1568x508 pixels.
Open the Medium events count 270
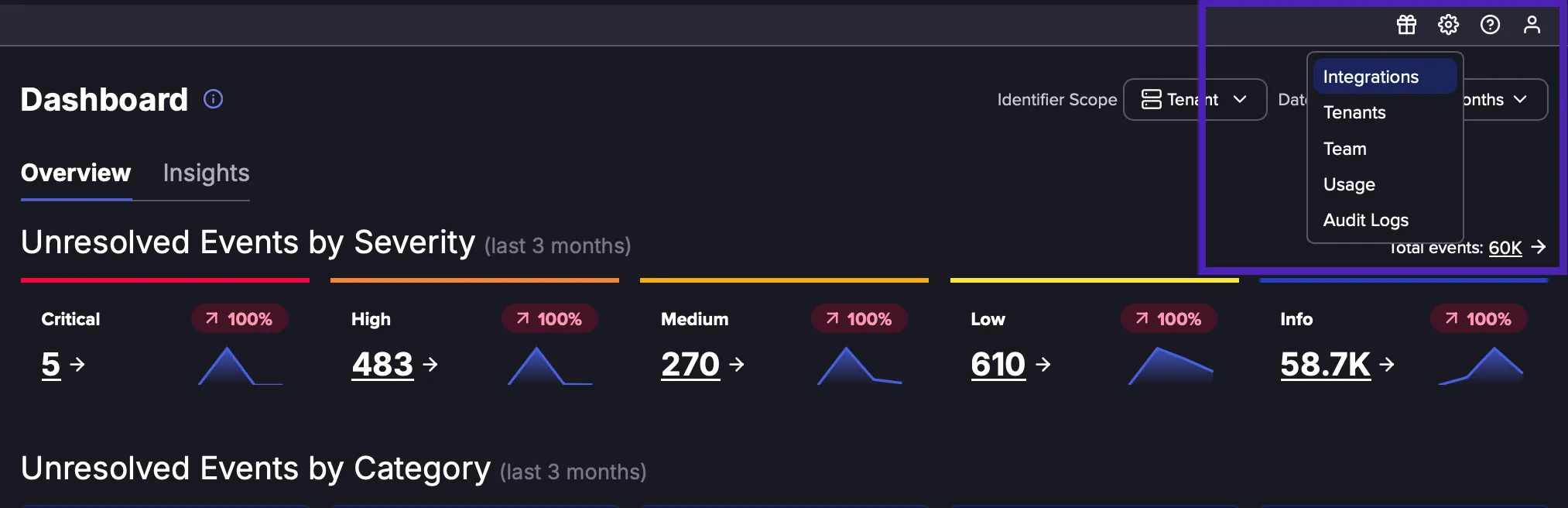(690, 364)
